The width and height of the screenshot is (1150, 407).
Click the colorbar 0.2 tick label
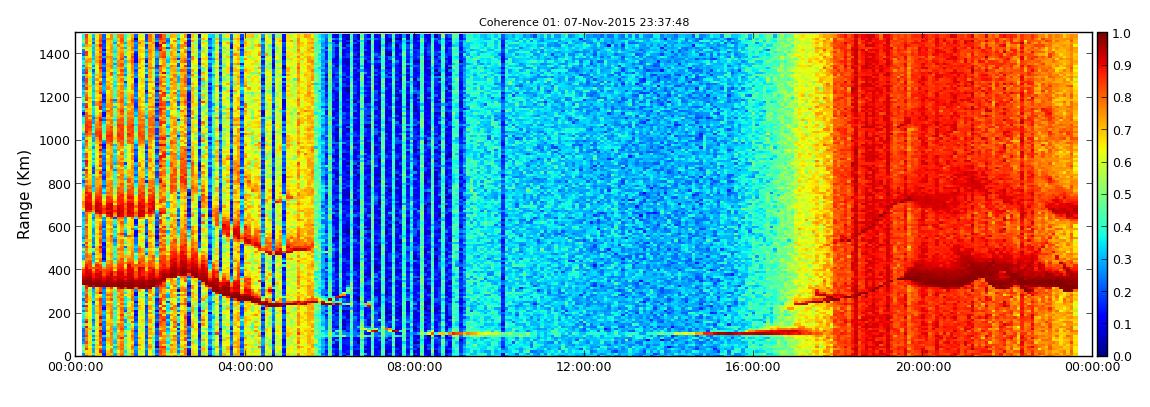pos(1121,292)
